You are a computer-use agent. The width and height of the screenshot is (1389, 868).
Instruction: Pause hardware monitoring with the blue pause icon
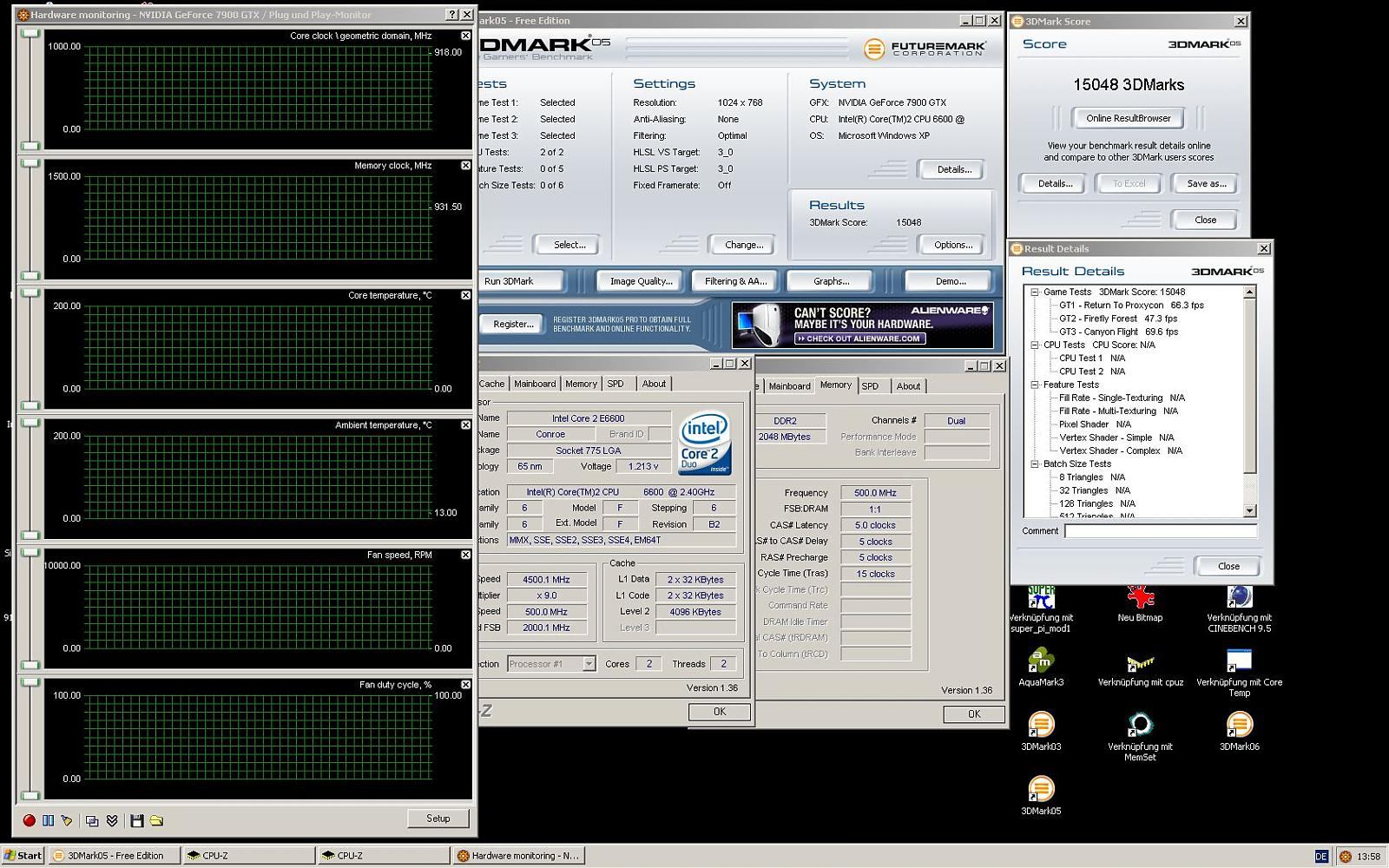pos(49,820)
